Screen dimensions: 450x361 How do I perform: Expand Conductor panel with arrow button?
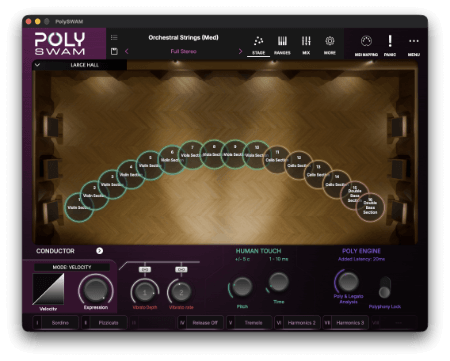point(99,251)
